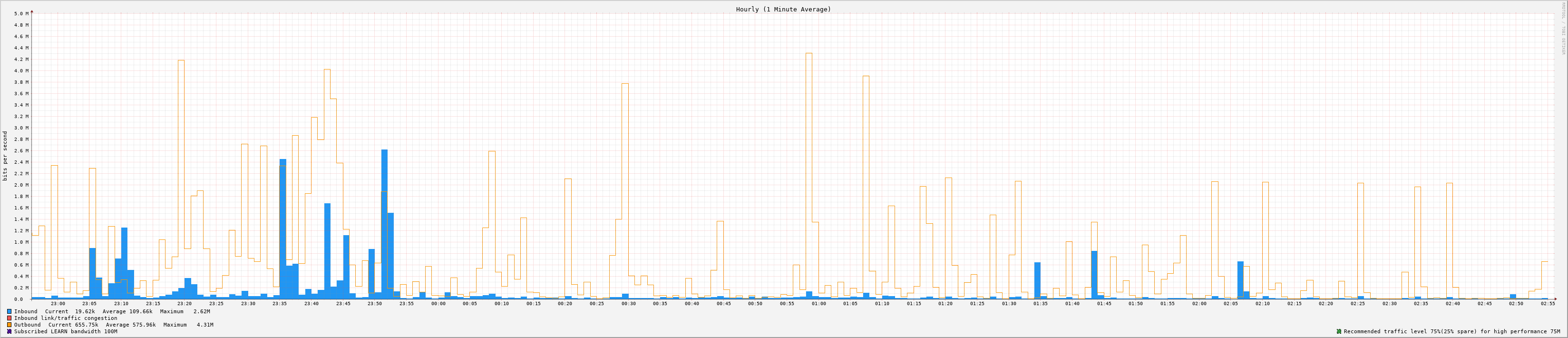Click the red arrow ending the time axis

[x=1555, y=299]
